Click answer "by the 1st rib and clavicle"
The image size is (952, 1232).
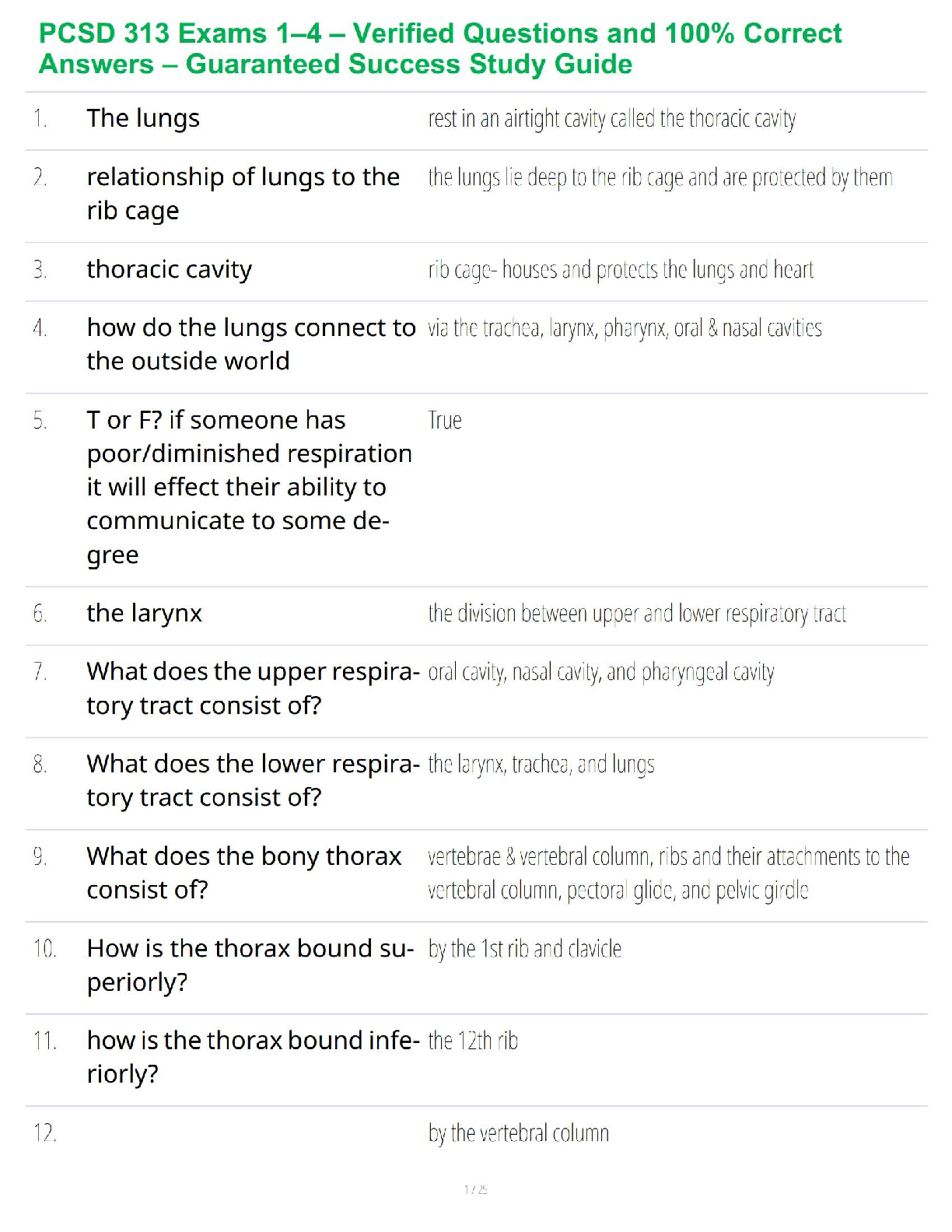click(524, 949)
